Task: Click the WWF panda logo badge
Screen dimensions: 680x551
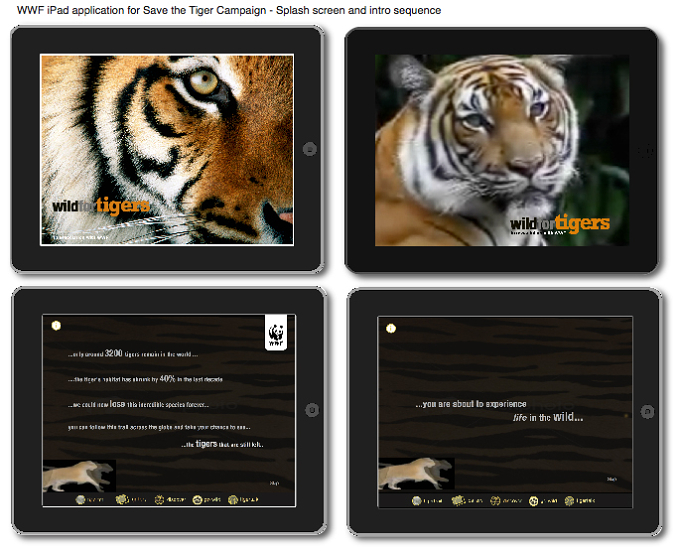Action: tap(276, 333)
